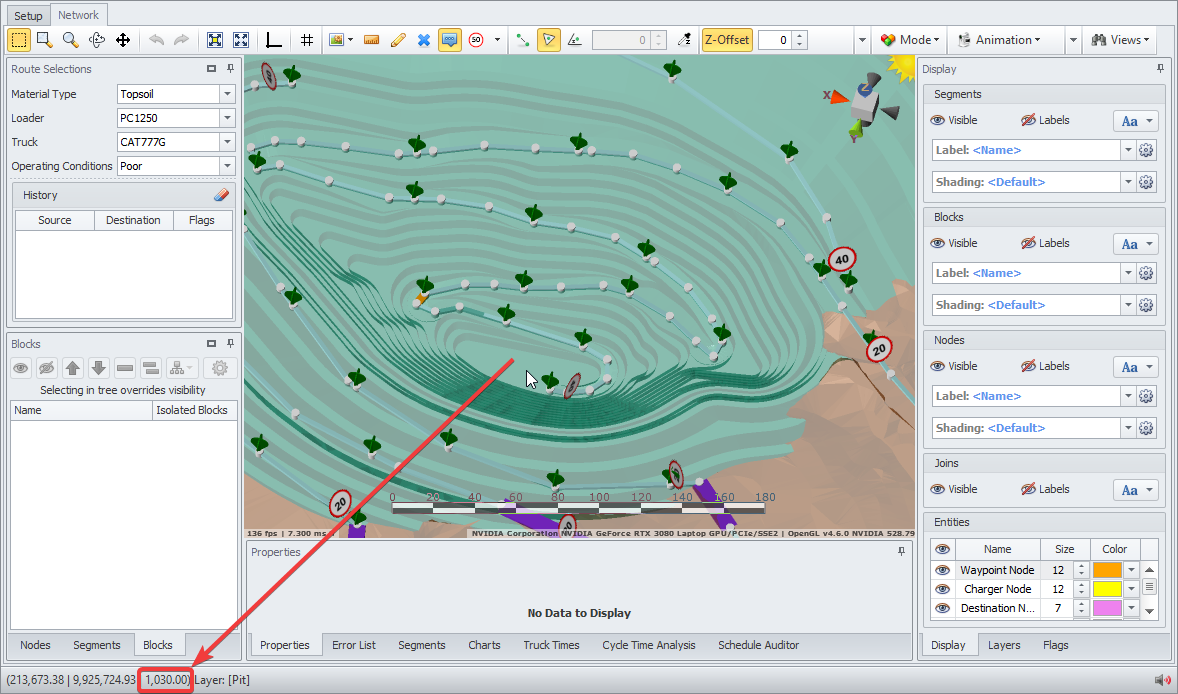Activate the ruler measure tool
Image resolution: width=1178 pixels, height=694 pixels.
click(371, 40)
